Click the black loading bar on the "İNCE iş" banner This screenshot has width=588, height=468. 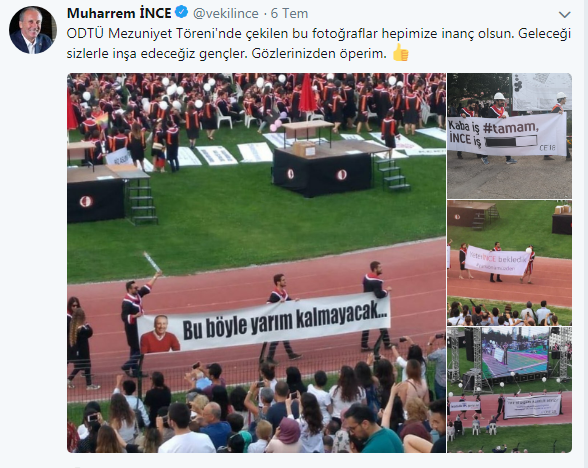(x=510, y=141)
